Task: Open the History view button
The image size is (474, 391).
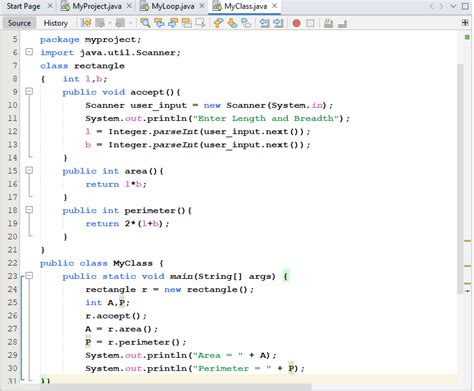Action: click(56, 23)
